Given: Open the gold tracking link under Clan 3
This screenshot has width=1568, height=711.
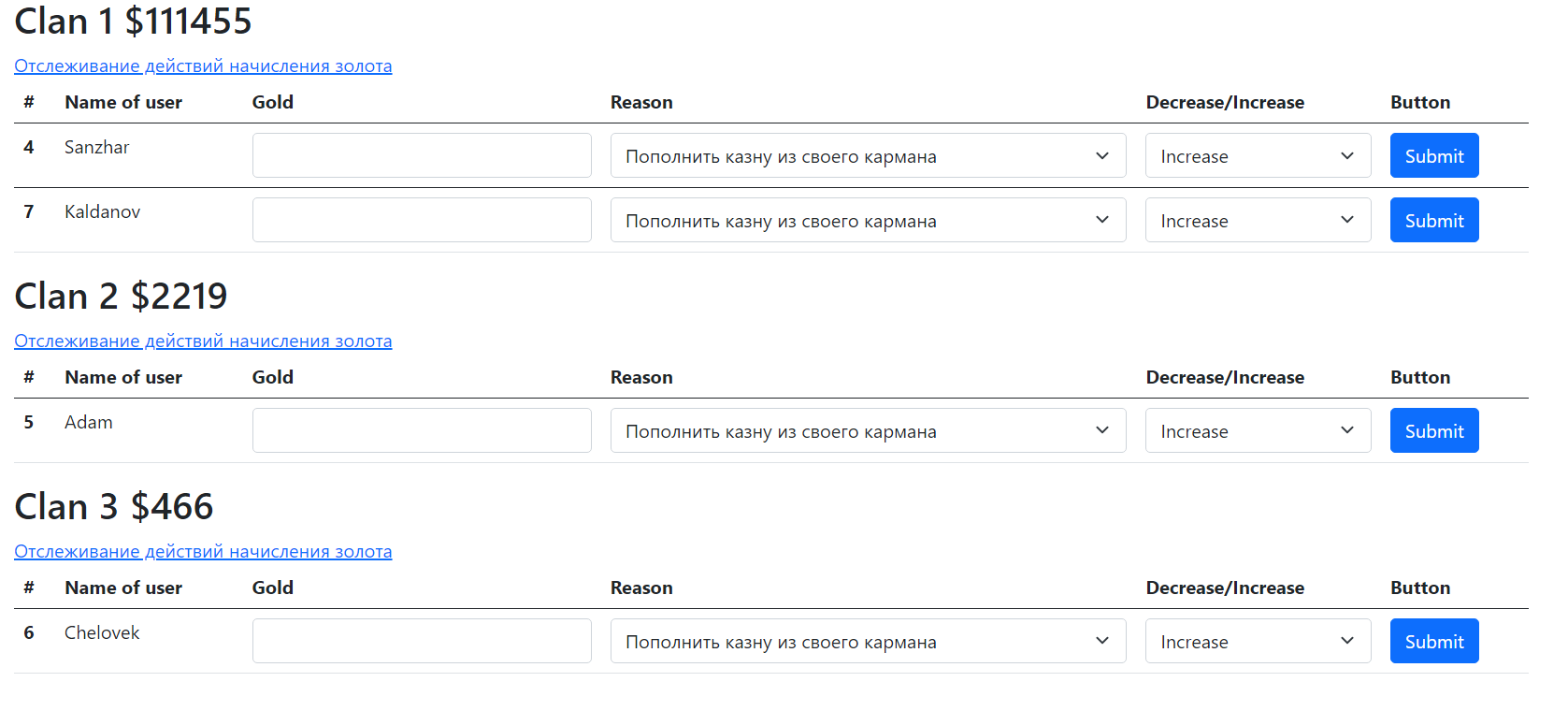Looking at the screenshot, I should tap(203, 551).
